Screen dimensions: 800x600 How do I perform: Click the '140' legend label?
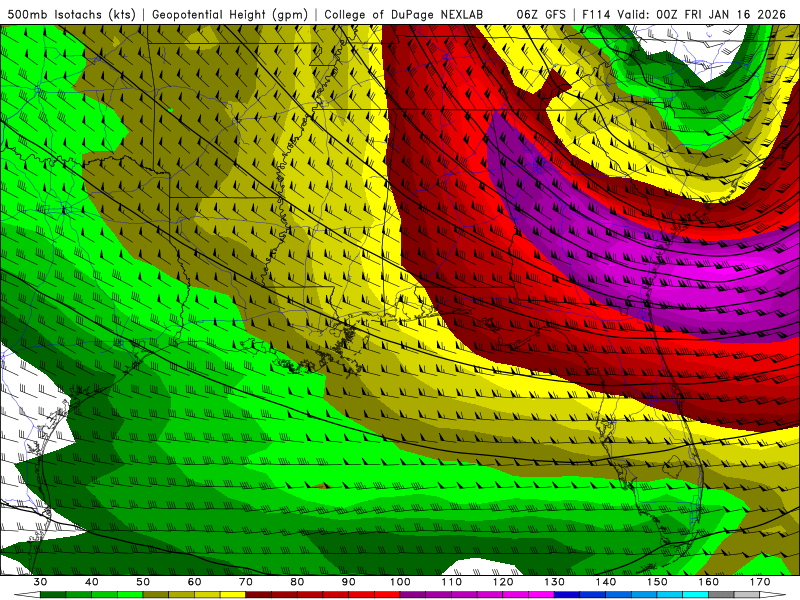click(x=606, y=582)
